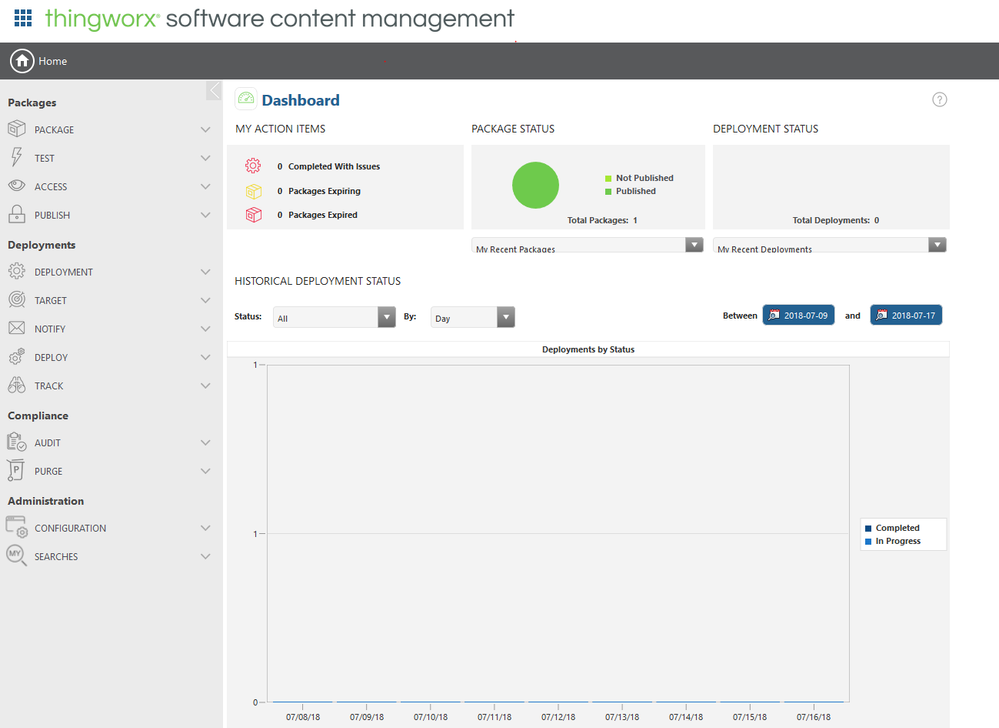The height and width of the screenshot is (728, 999).
Task: Click the green package status pie chart
Action: pyautogui.click(x=535, y=185)
